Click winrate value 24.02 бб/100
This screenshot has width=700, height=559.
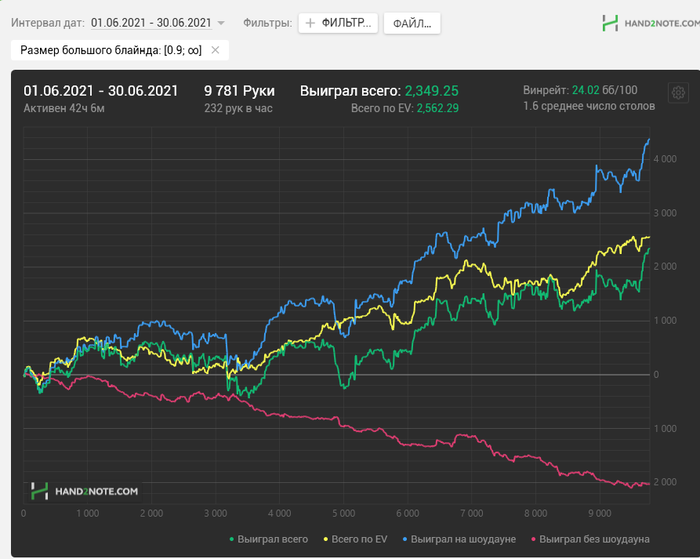pos(604,90)
